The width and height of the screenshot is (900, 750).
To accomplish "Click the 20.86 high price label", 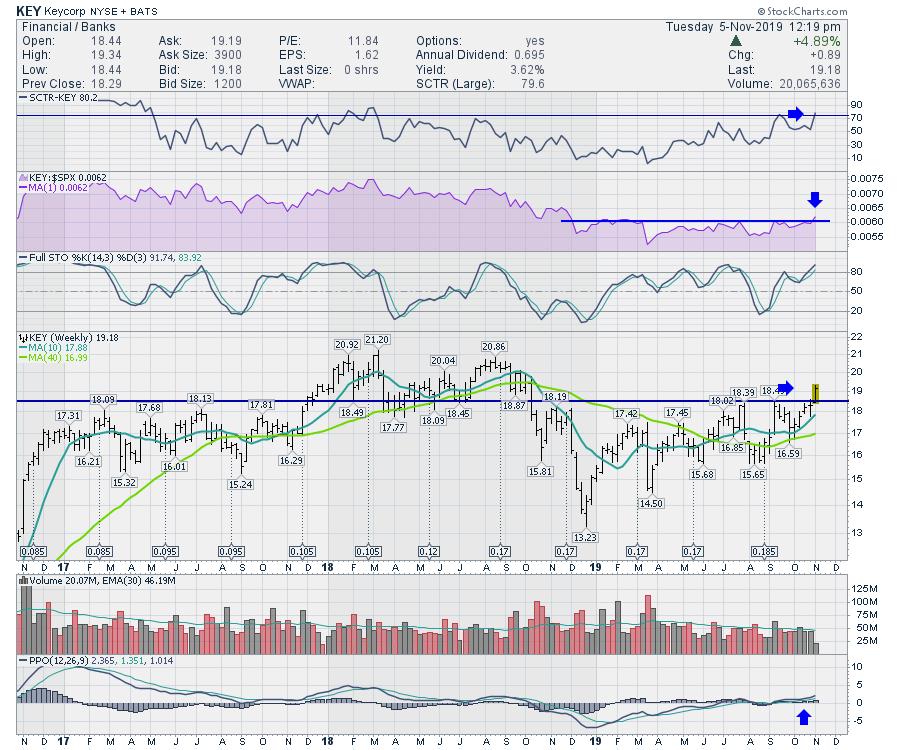I will [x=494, y=347].
